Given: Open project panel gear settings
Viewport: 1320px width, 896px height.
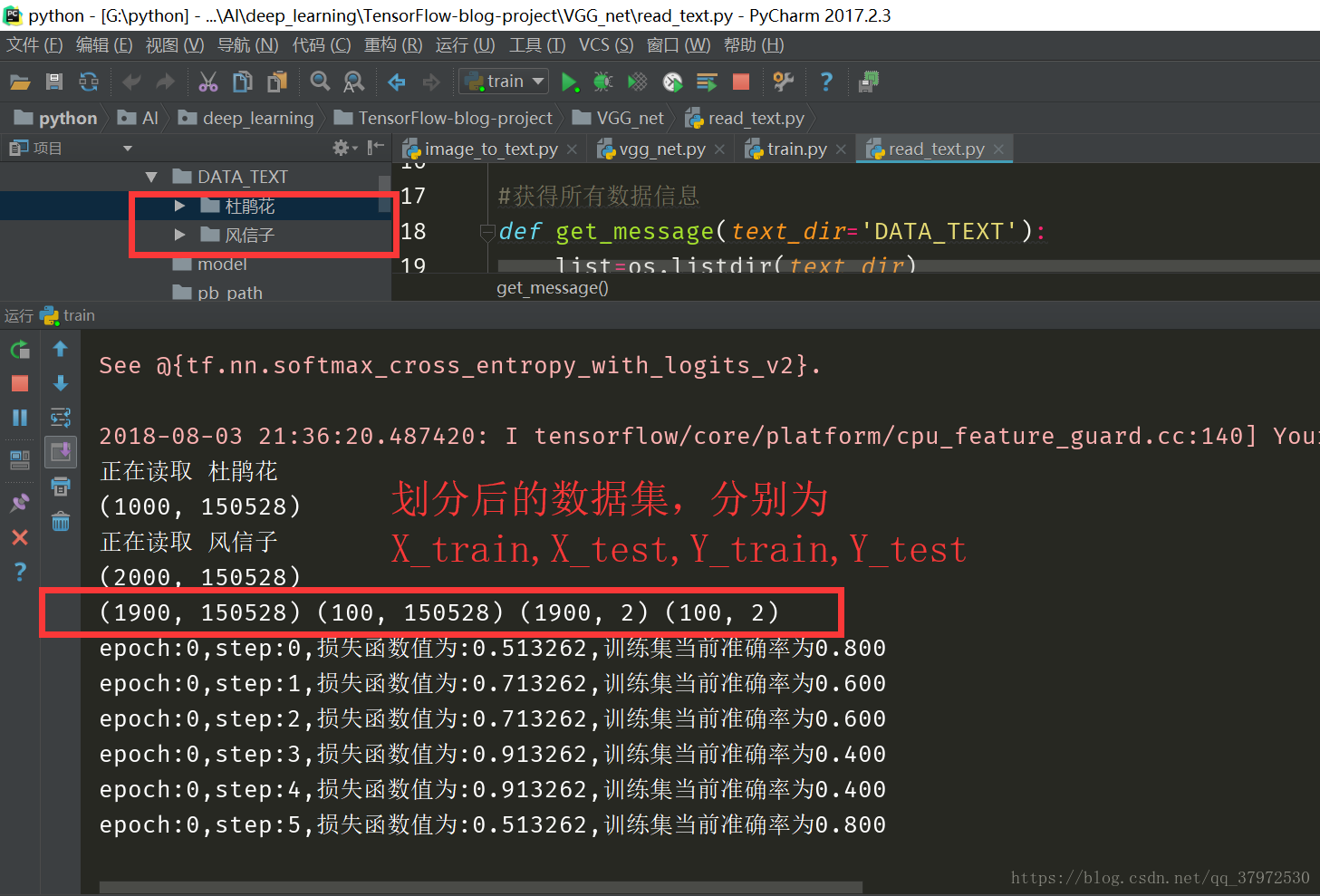Looking at the screenshot, I should (x=344, y=148).
